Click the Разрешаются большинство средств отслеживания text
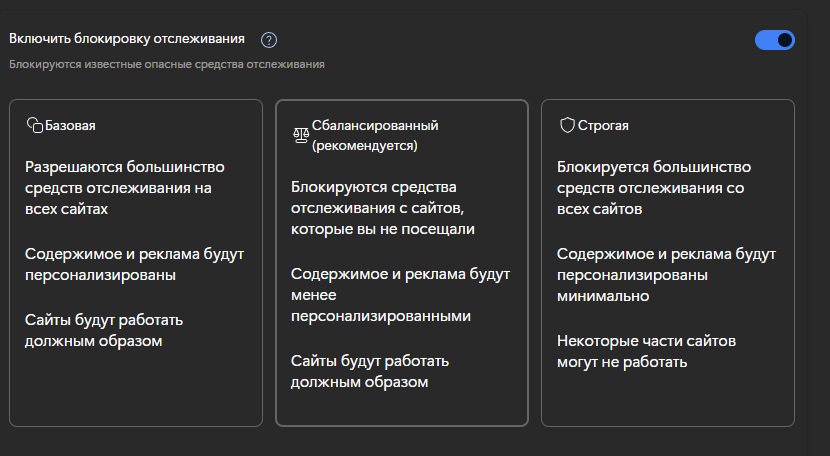 point(125,188)
